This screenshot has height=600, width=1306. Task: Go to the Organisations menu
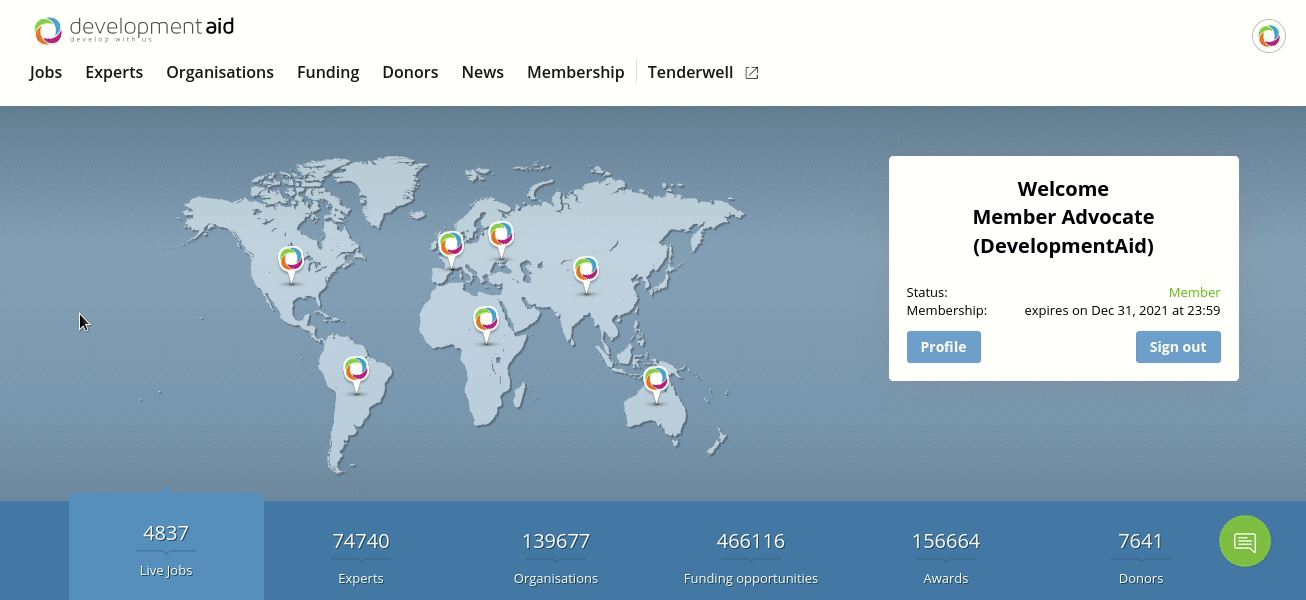click(x=220, y=73)
